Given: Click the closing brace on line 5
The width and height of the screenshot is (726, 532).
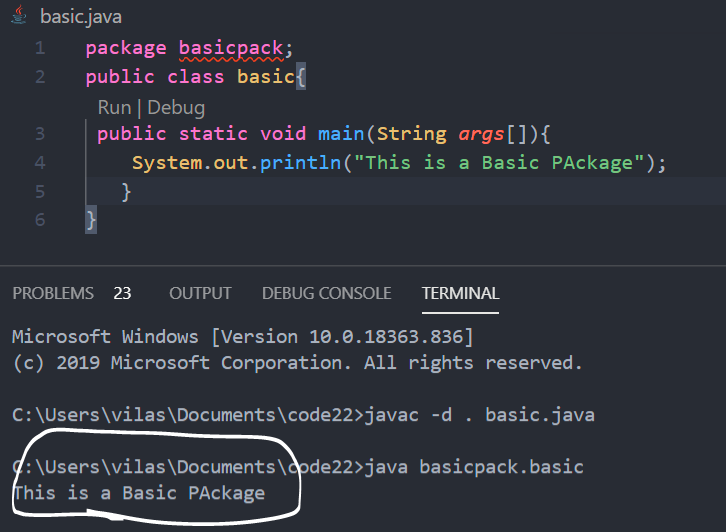Looking at the screenshot, I should (126, 192).
